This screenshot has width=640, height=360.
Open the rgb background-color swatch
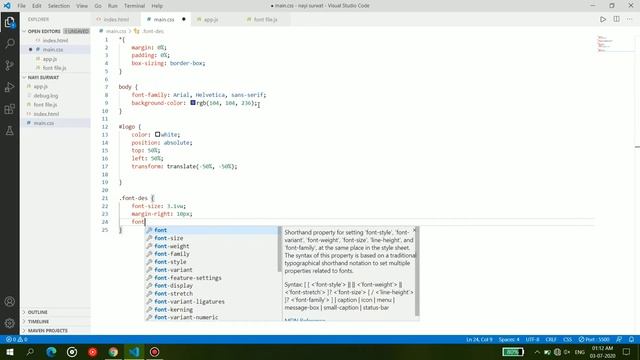[193, 103]
